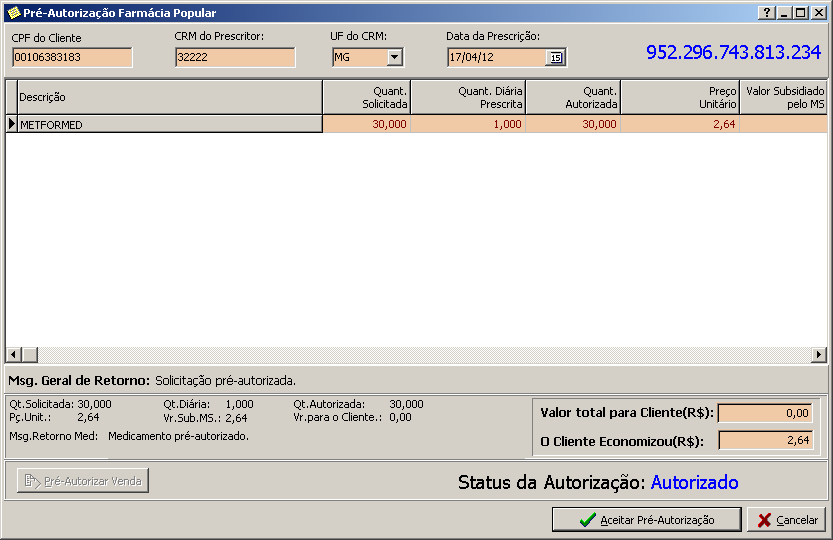Click the CPF do Cliente field
Screen dimensions: 833x540
point(72,57)
